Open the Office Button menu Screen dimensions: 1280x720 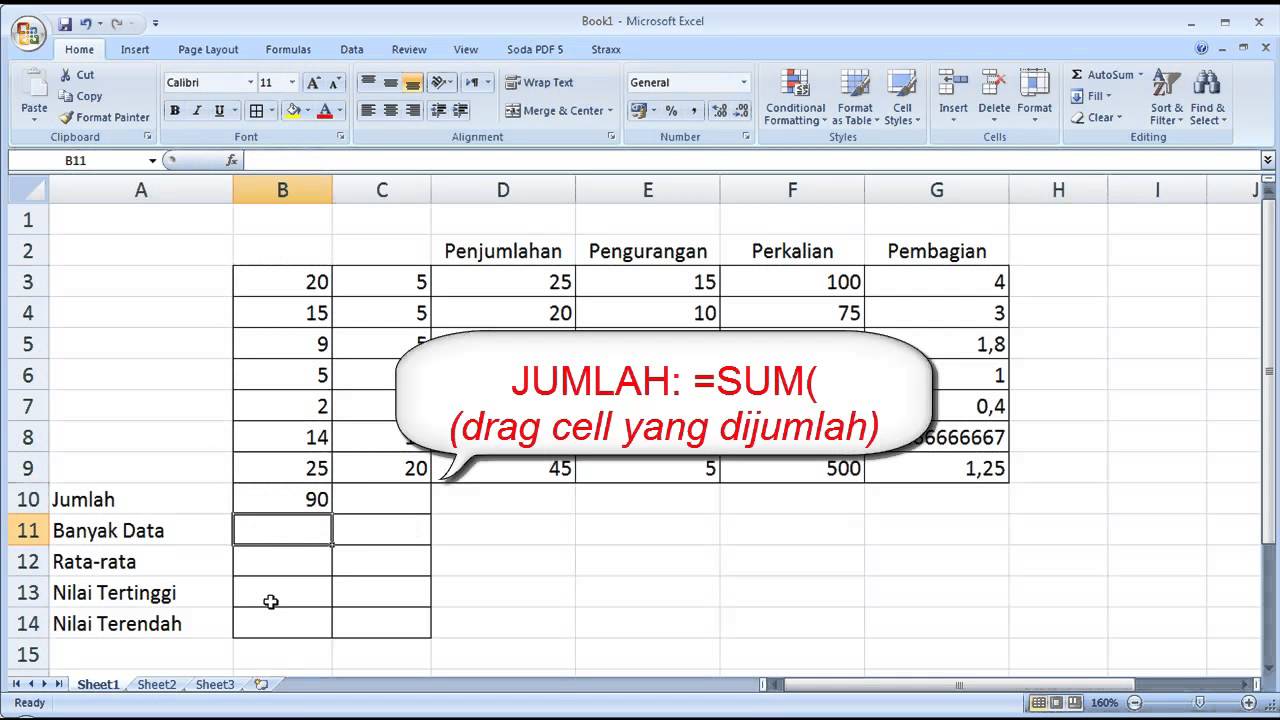coord(28,33)
